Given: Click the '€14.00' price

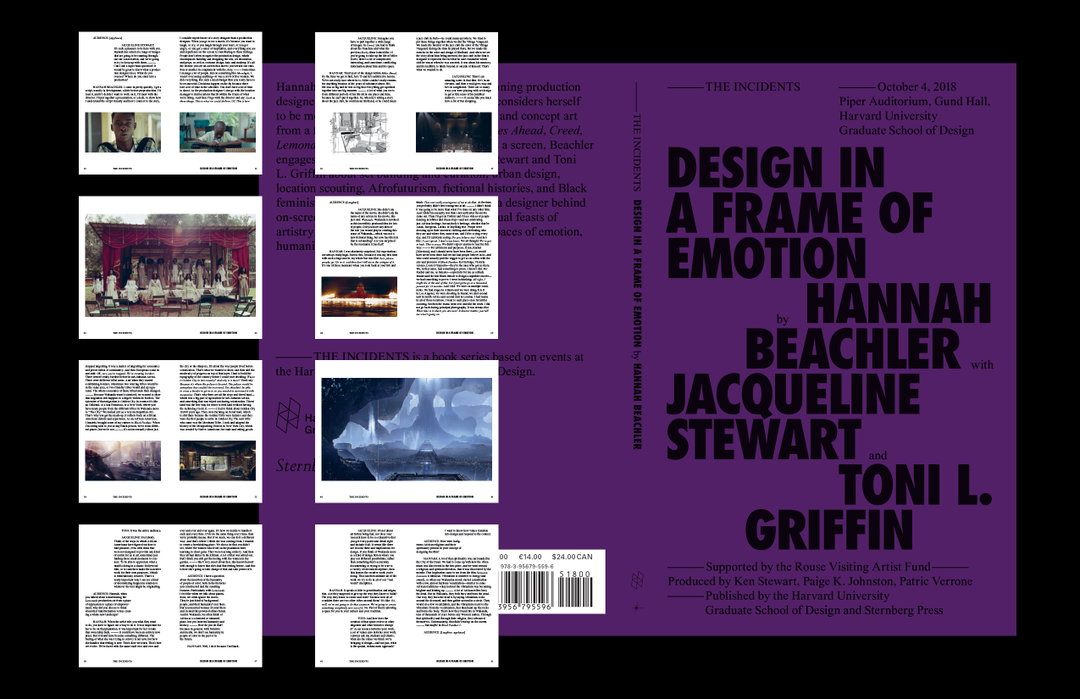Looking at the screenshot, I should 530,556.
